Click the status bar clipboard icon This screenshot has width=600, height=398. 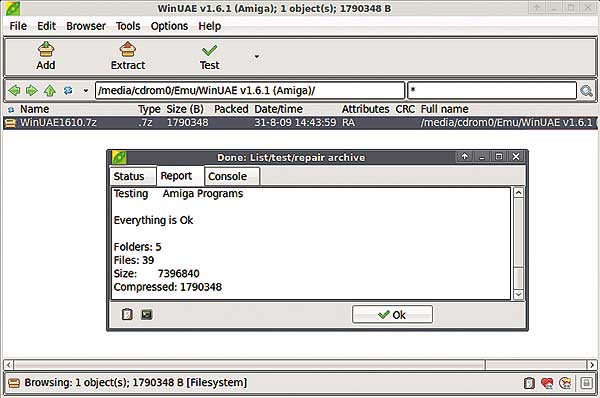[529, 383]
